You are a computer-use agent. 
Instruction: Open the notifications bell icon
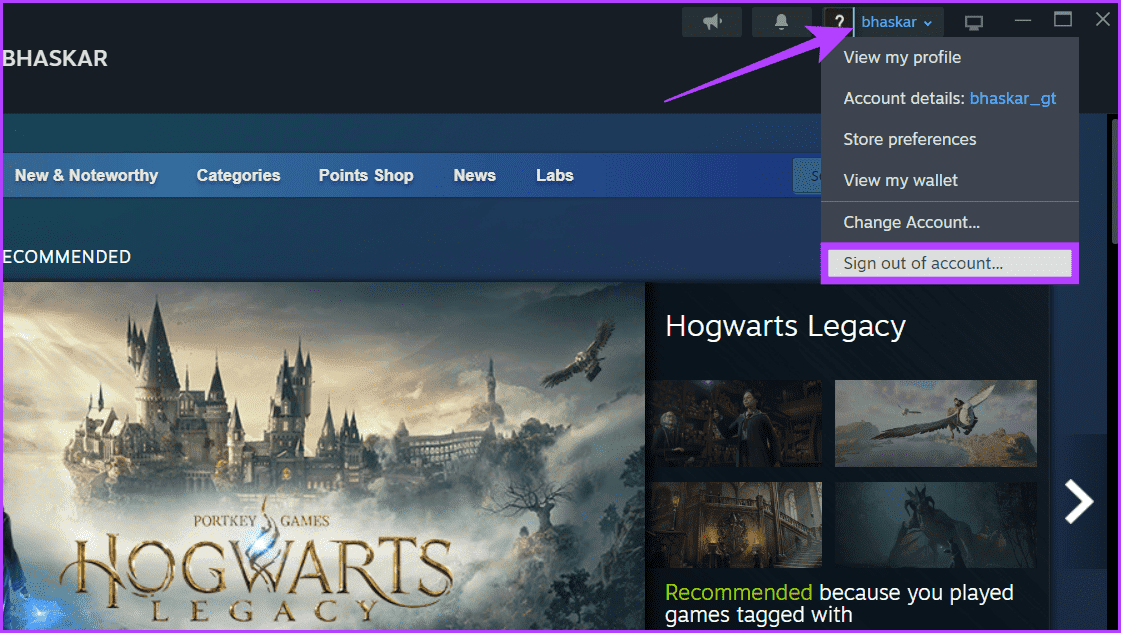coord(781,22)
